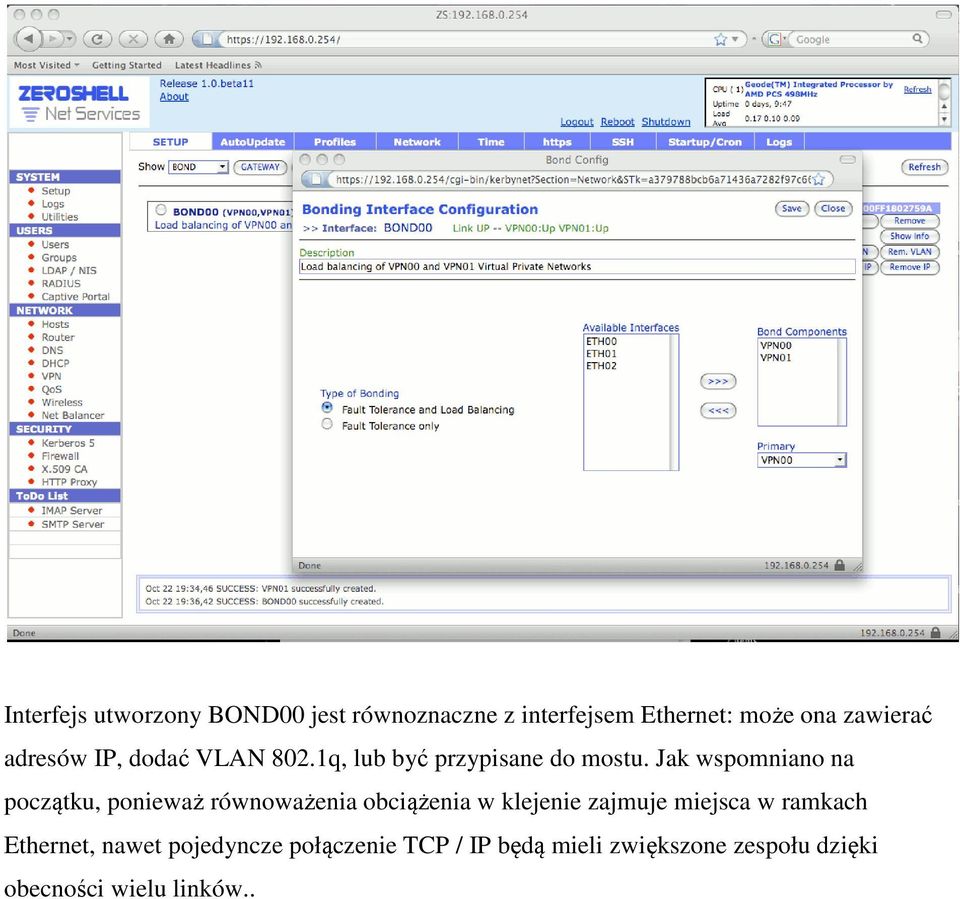Open the Network tab
The width and height of the screenshot is (960, 899).
(x=417, y=141)
